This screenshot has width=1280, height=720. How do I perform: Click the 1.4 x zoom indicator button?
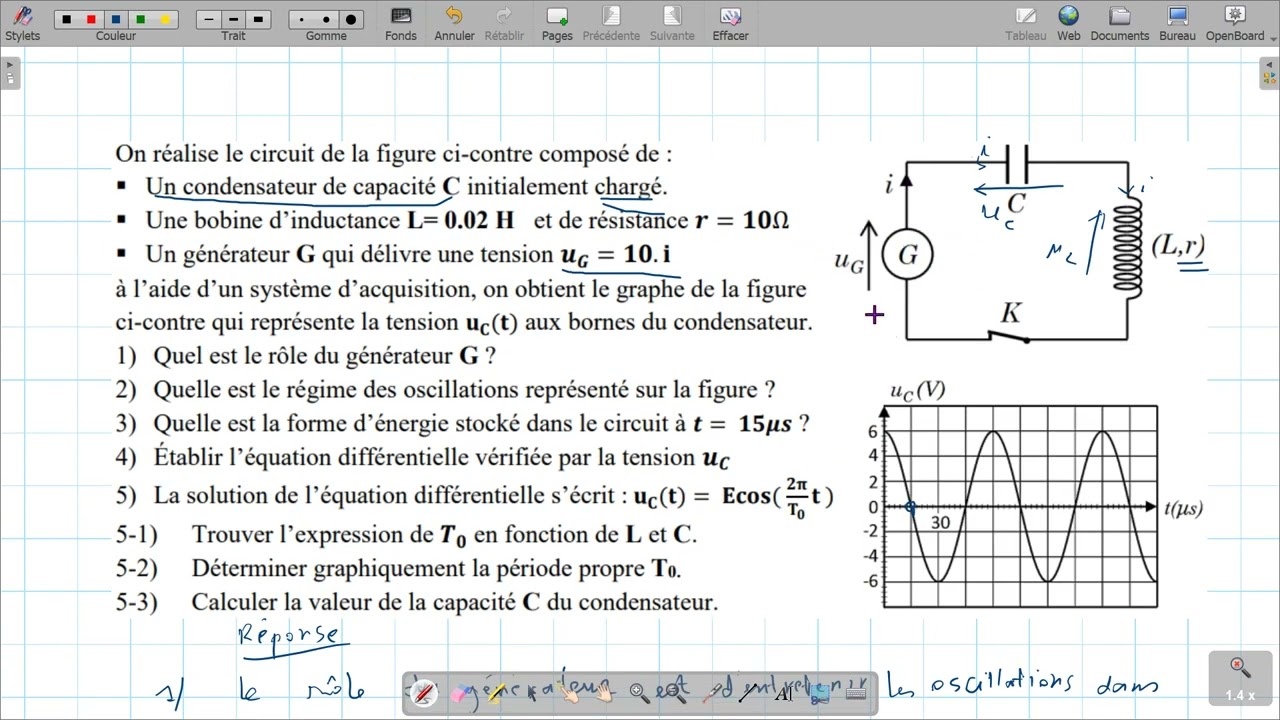coord(1240,679)
